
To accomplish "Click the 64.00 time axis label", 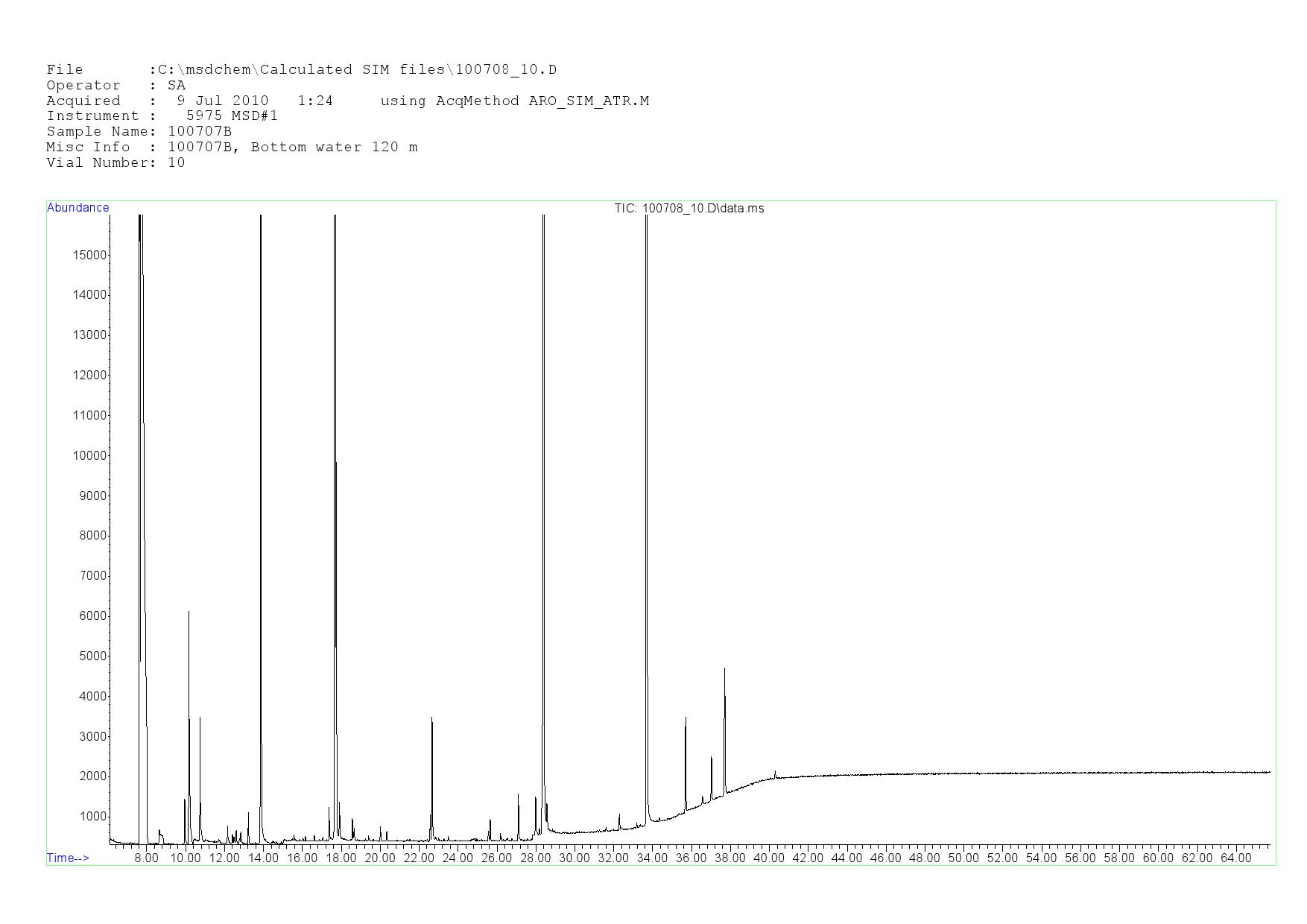I will (1235, 858).
